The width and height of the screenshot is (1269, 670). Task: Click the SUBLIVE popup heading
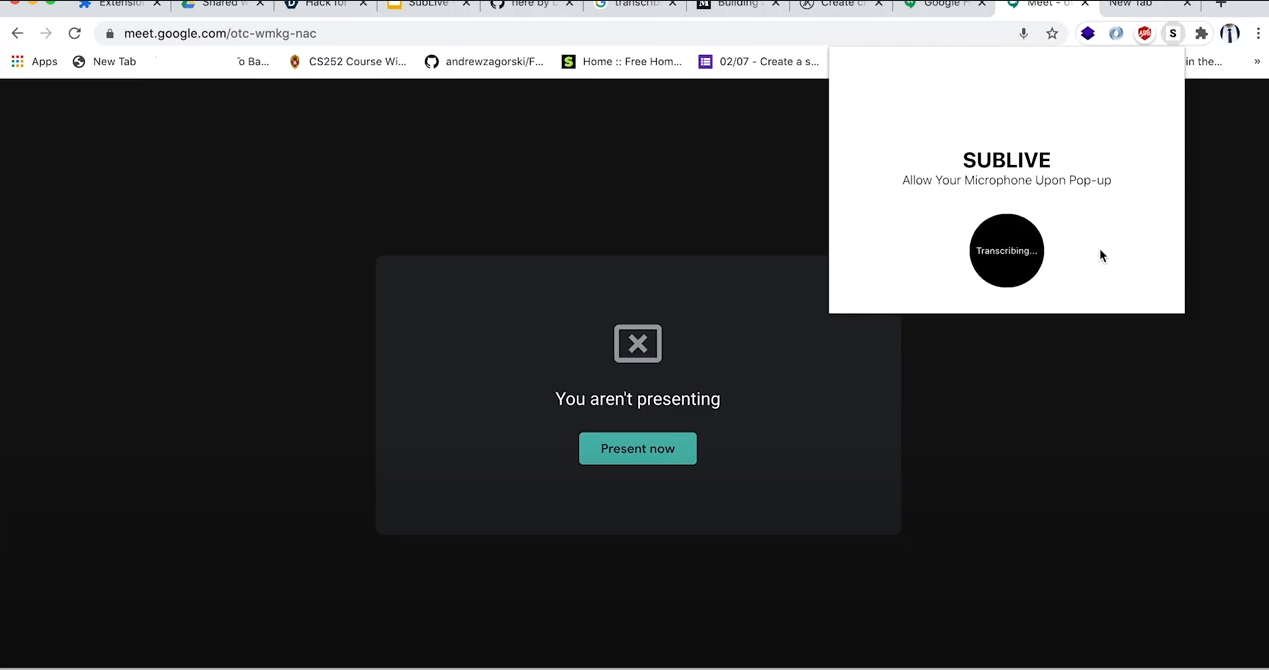pos(1006,160)
